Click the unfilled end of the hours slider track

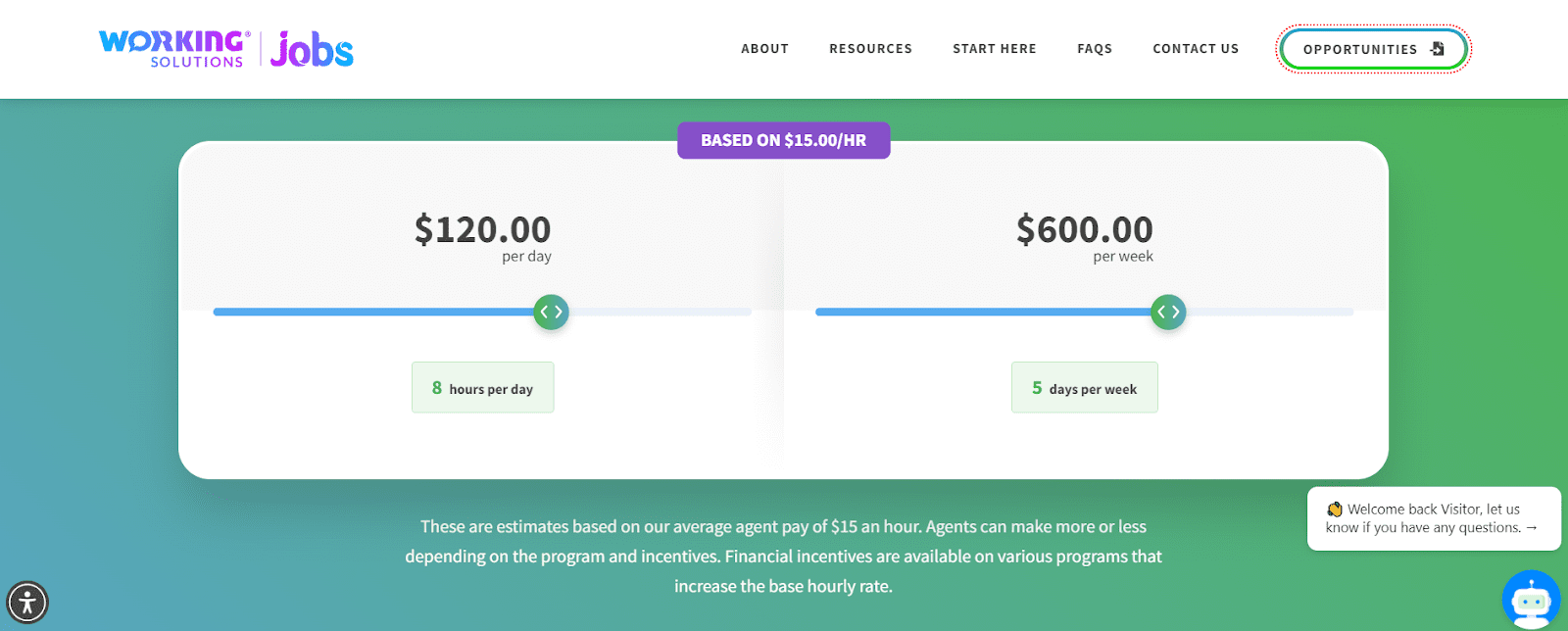725,312
